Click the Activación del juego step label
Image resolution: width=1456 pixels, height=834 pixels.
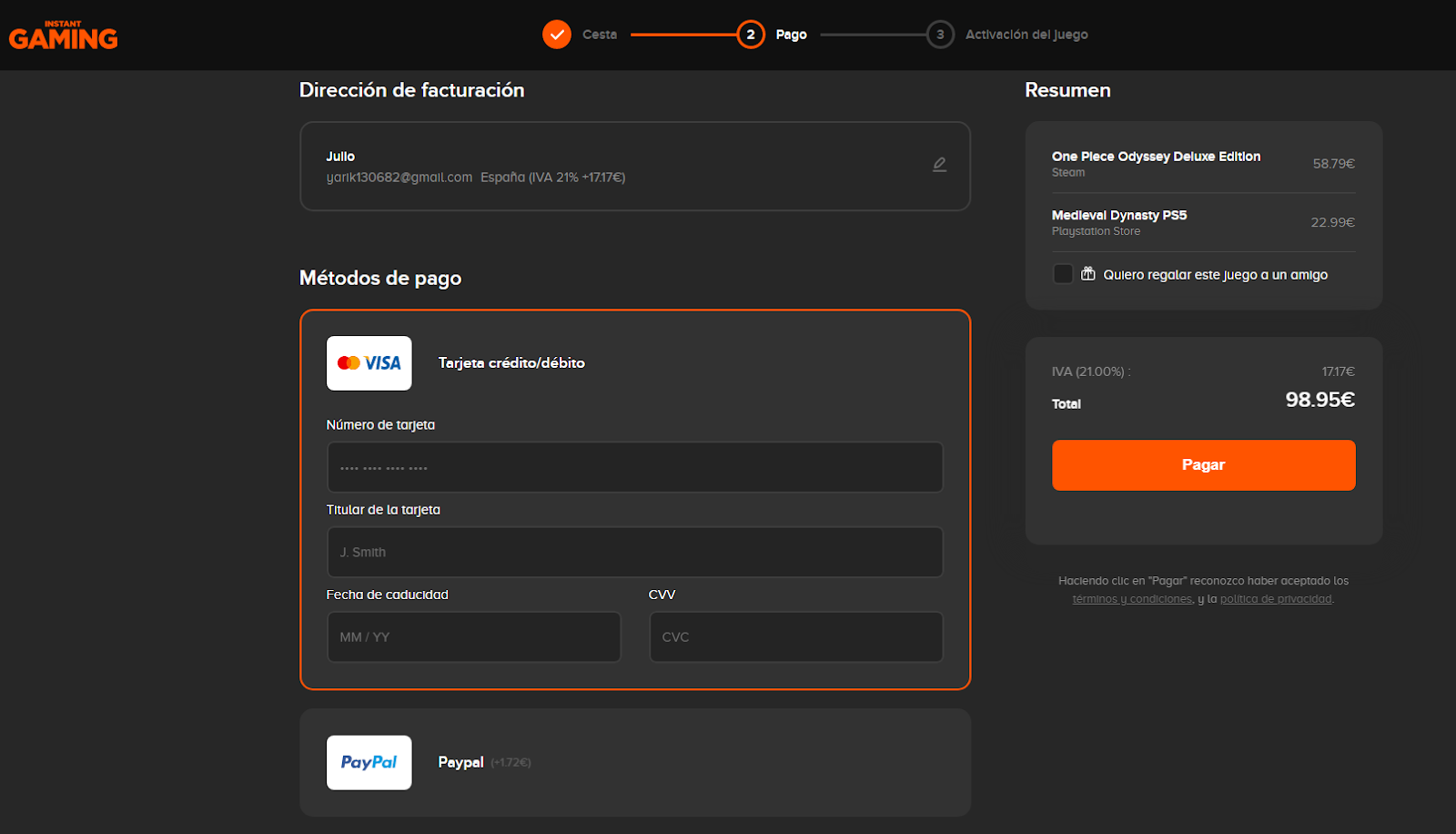click(1026, 35)
